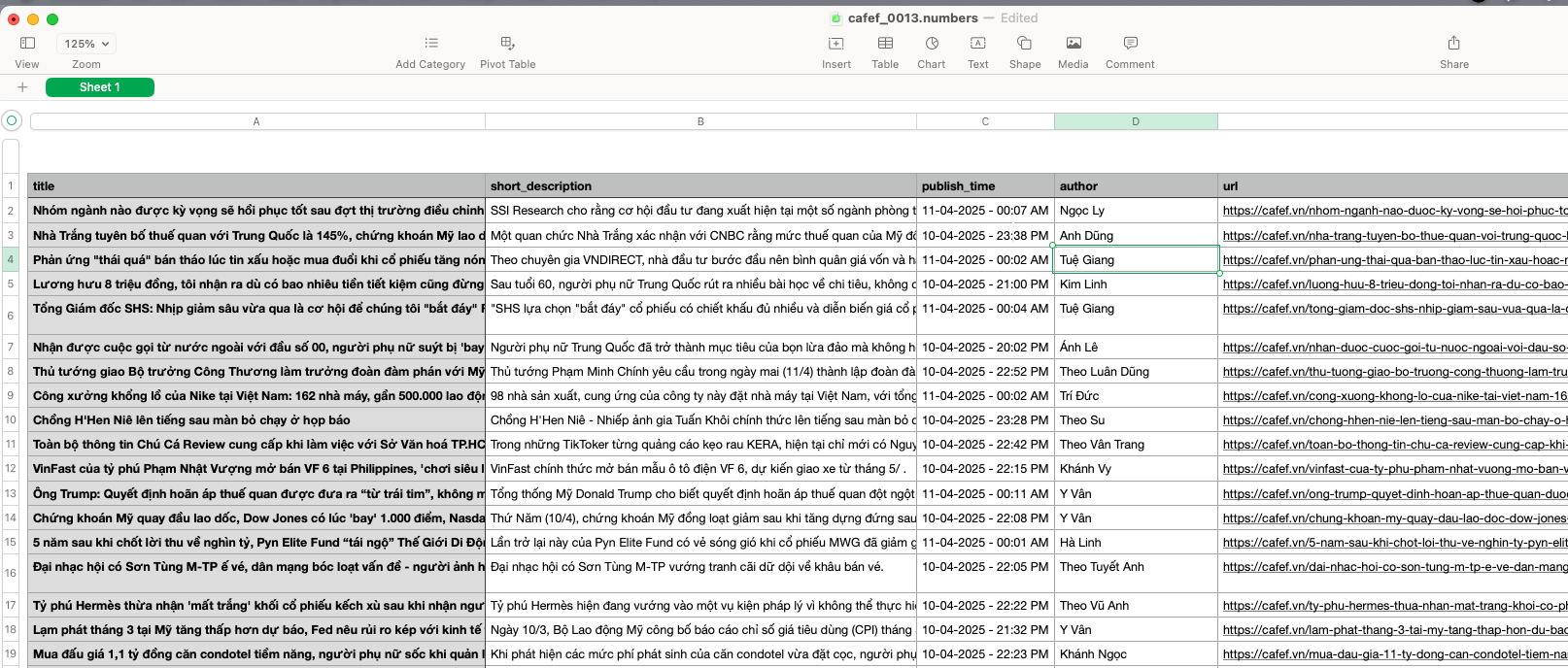Image resolution: width=1568 pixels, height=668 pixels.
Task: Select column B header
Action: (x=699, y=121)
